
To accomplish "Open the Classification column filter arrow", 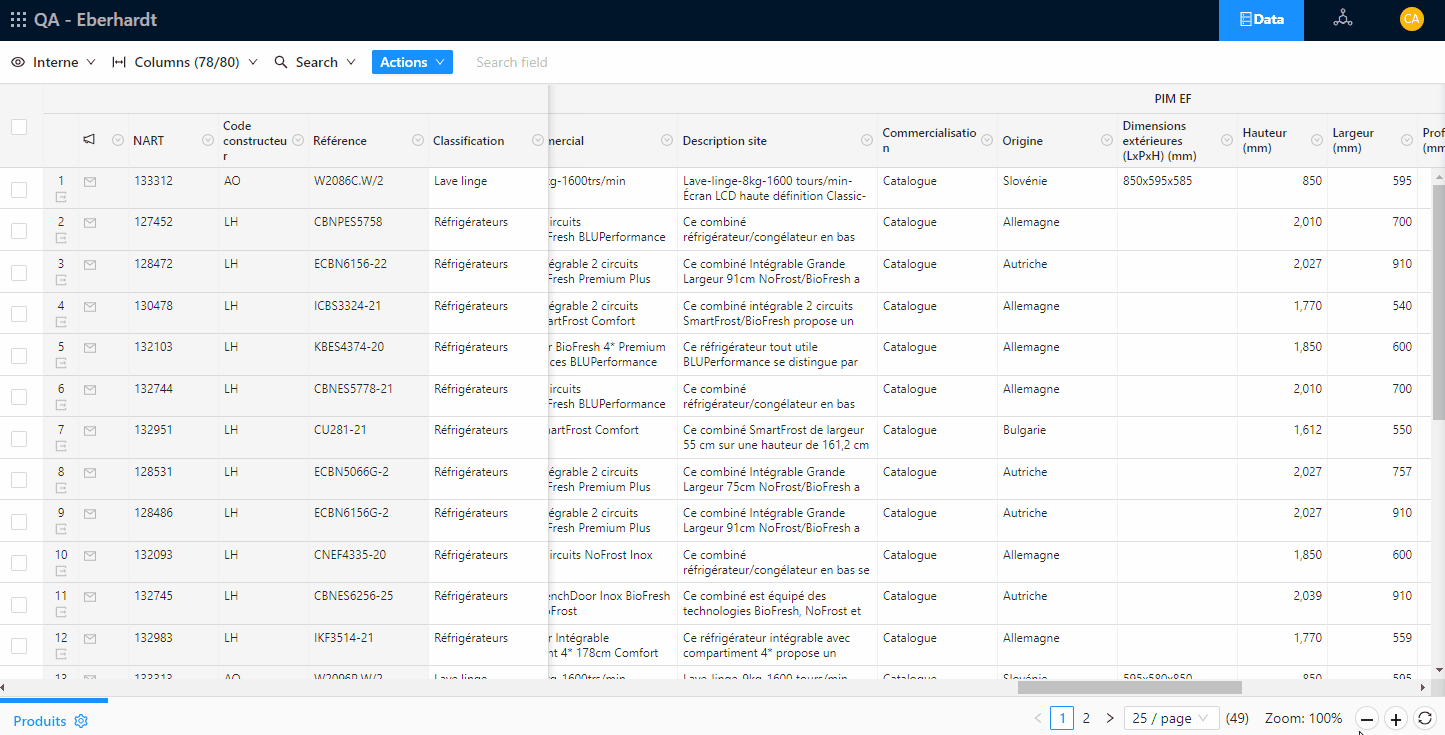I will tap(538, 140).
